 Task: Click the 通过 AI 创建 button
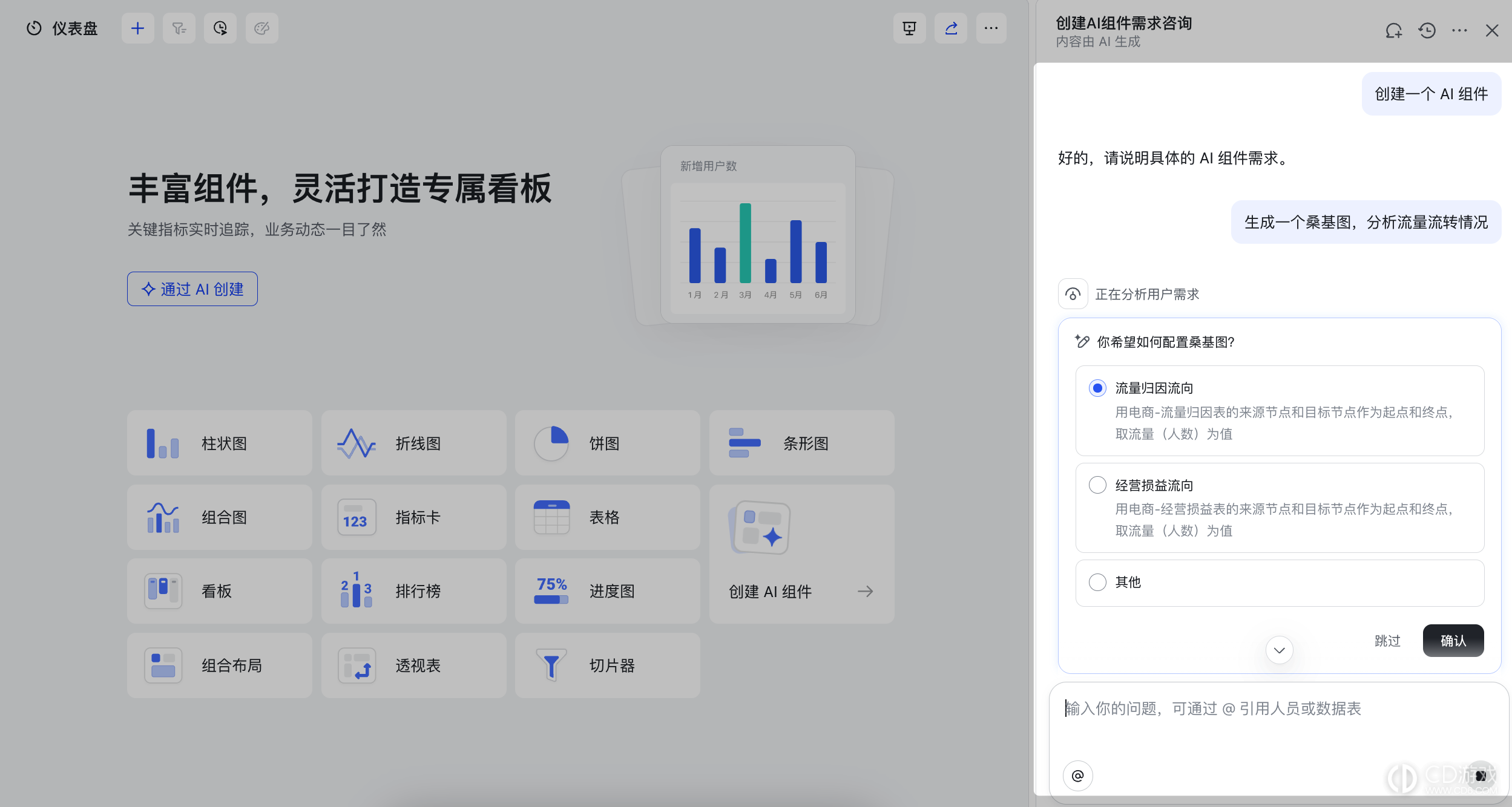coord(192,289)
